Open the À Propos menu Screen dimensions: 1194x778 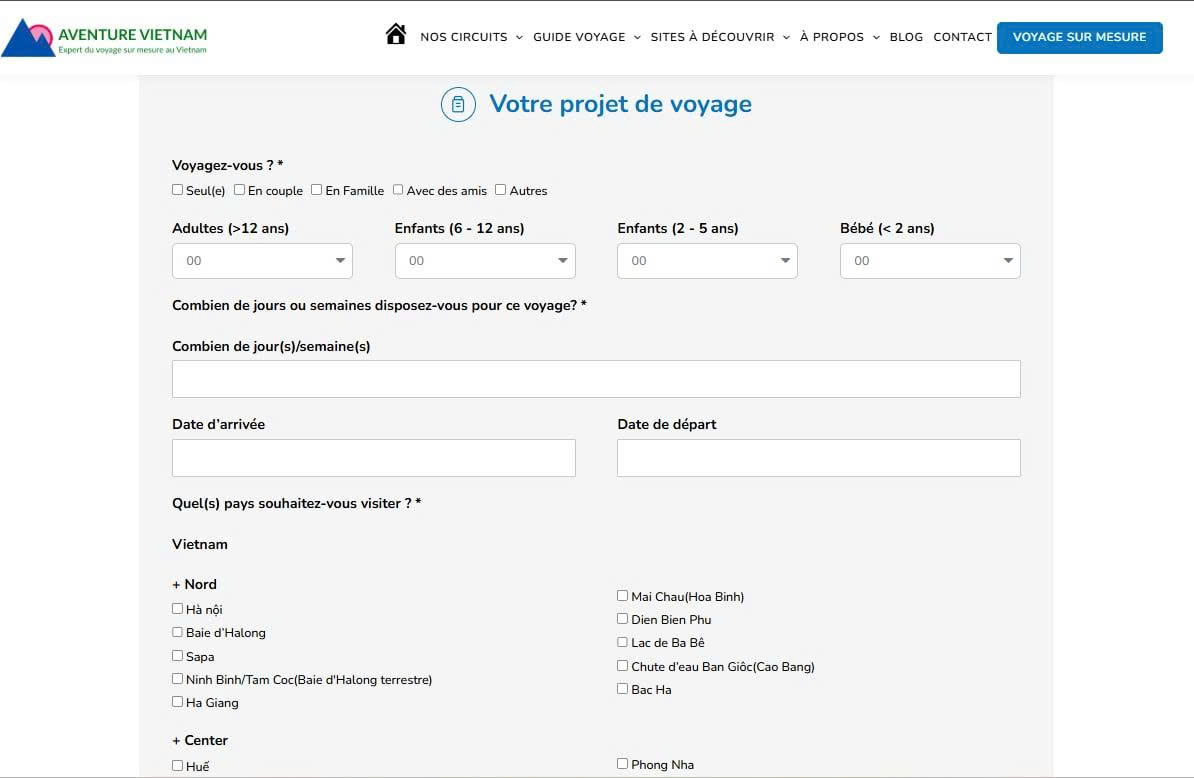[x=832, y=37]
